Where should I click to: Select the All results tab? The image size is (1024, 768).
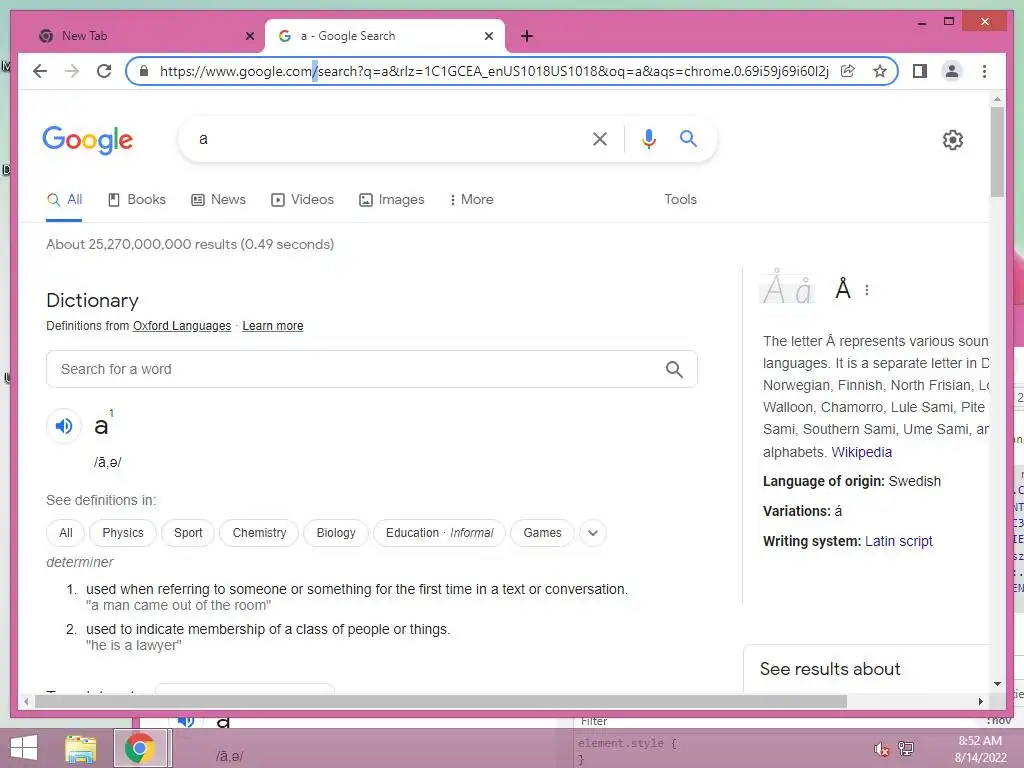(x=64, y=200)
